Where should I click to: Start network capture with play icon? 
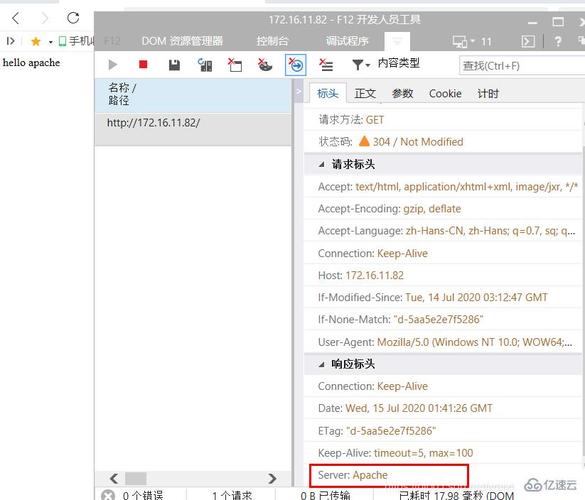[112, 65]
